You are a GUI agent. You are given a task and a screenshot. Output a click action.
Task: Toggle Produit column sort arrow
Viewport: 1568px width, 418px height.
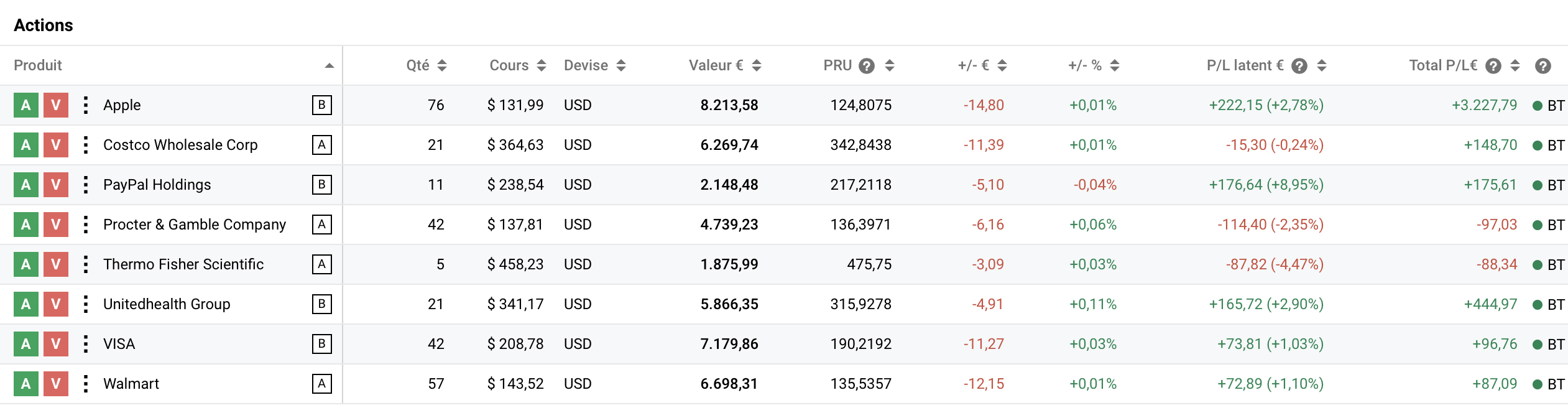330,65
